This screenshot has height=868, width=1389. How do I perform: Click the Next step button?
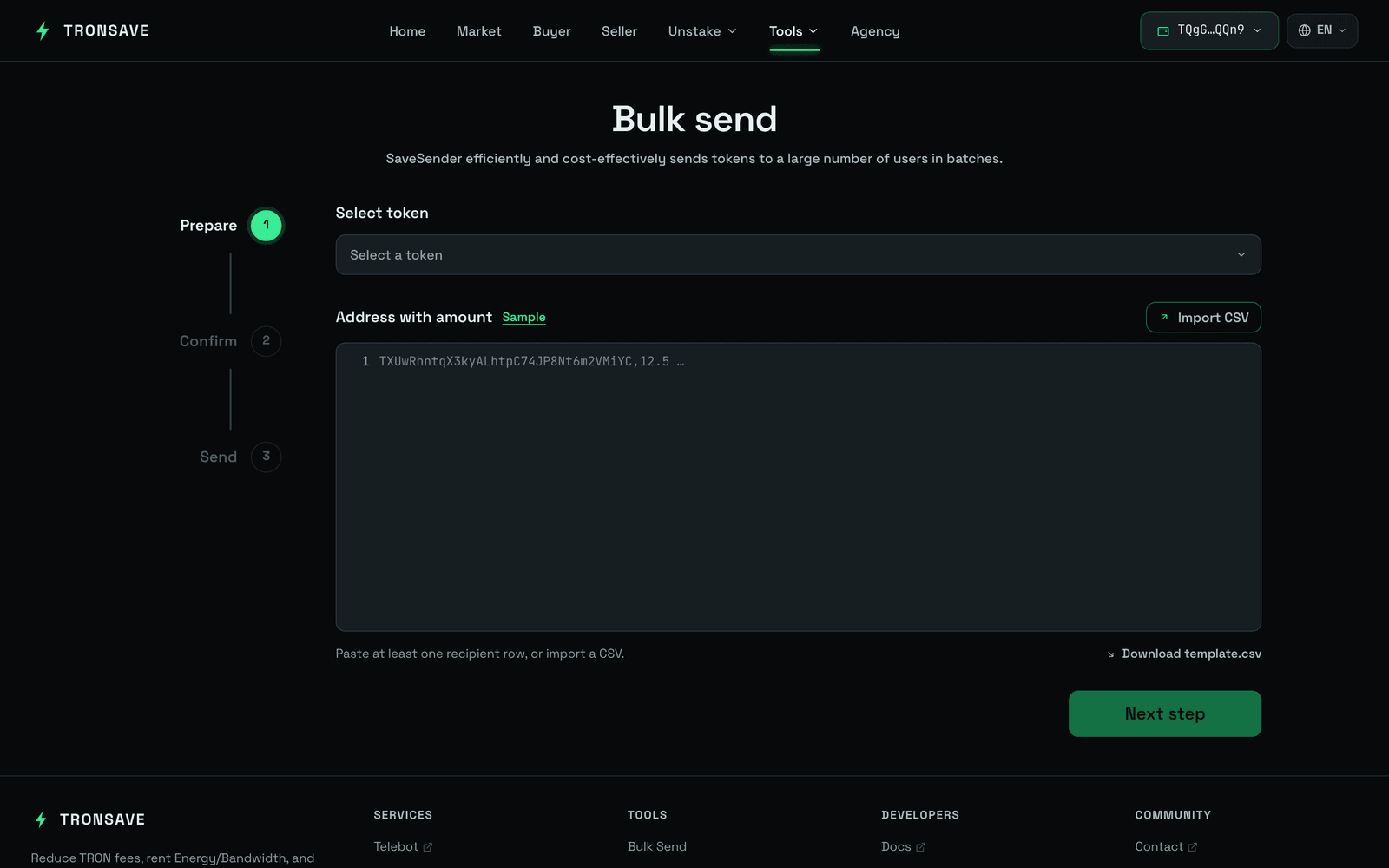click(1165, 713)
